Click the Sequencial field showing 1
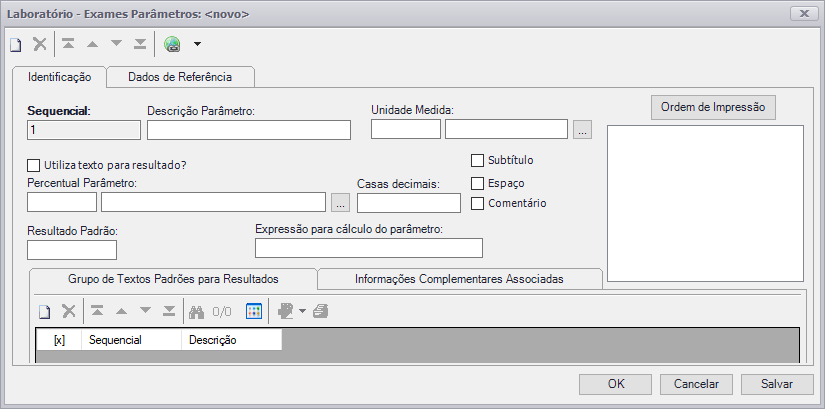825x409 pixels. [84, 130]
